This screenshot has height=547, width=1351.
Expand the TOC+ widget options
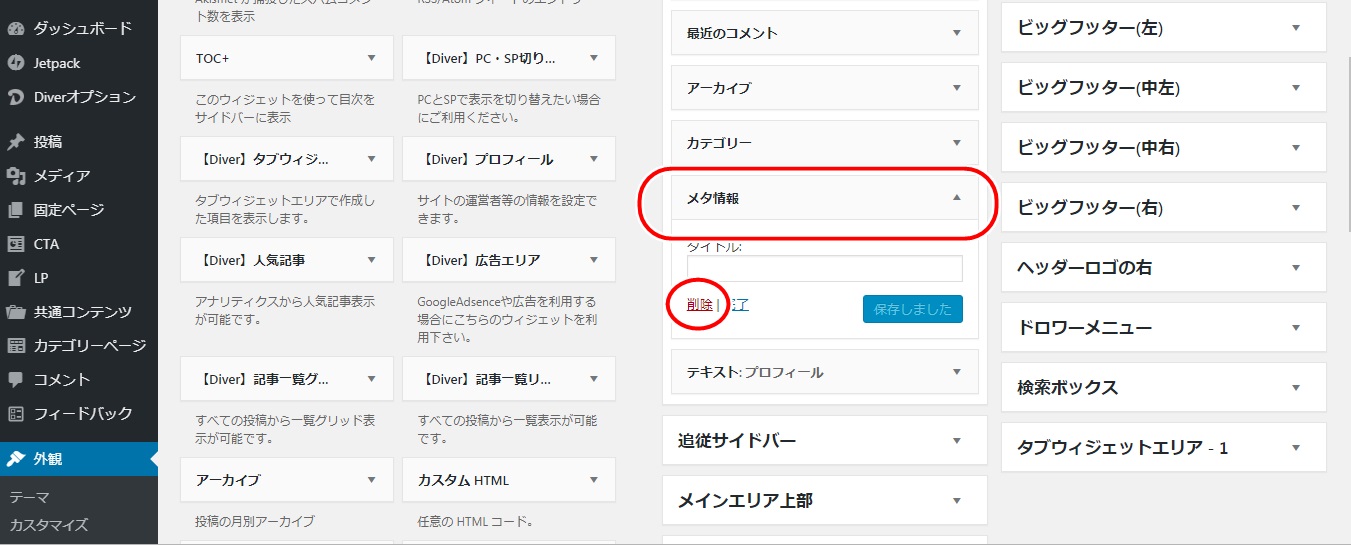pyautogui.click(x=372, y=58)
